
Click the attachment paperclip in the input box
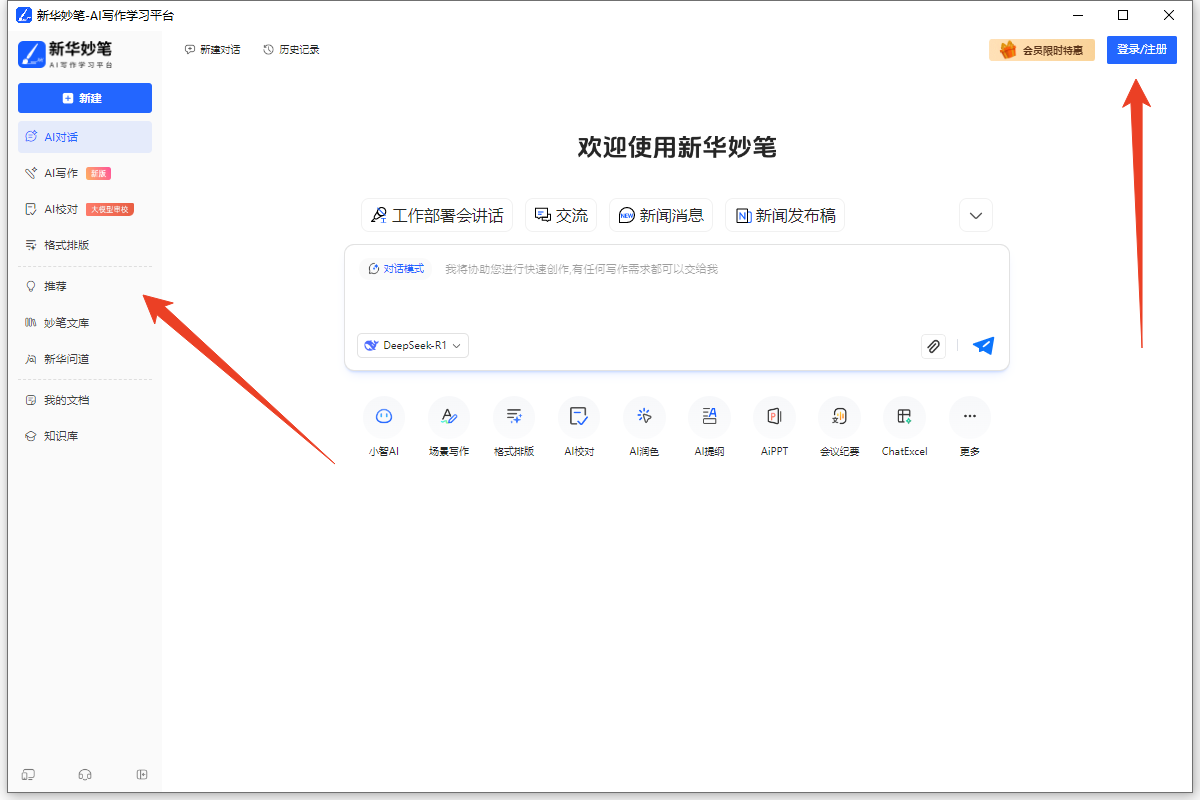[933, 345]
